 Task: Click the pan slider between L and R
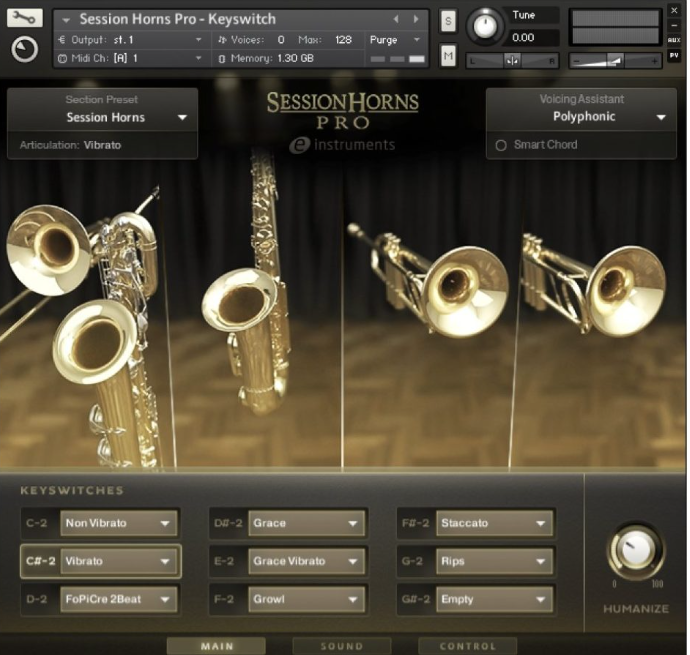tap(512, 61)
